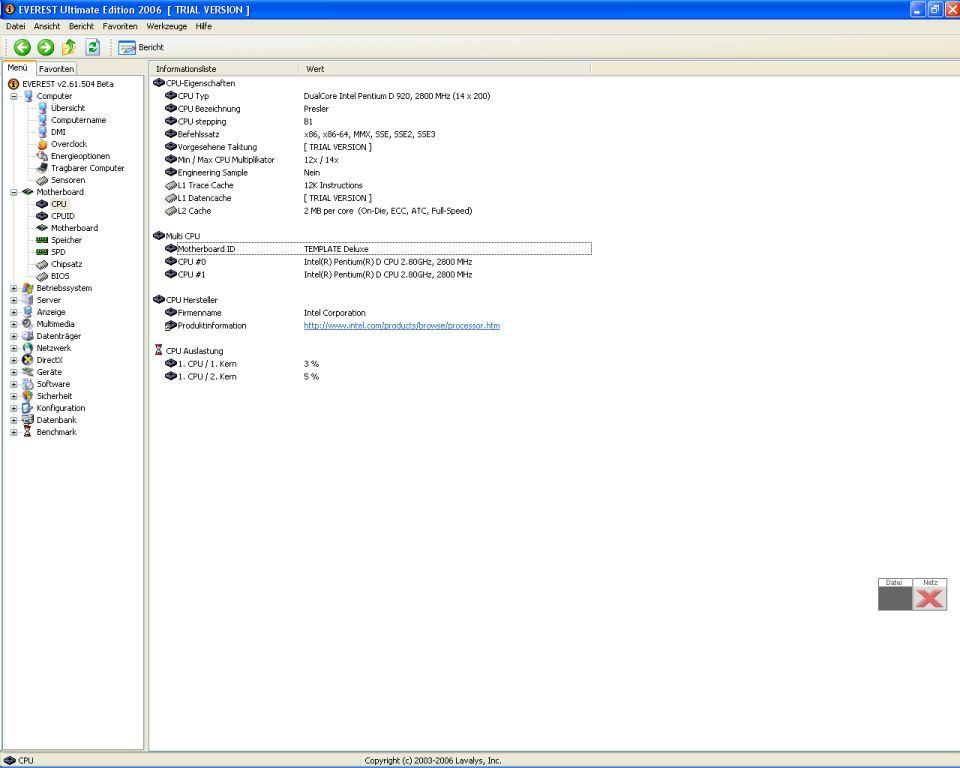Click the Sicherheit shield icon
Viewport: 960px width, 768px height.
tap(28, 396)
